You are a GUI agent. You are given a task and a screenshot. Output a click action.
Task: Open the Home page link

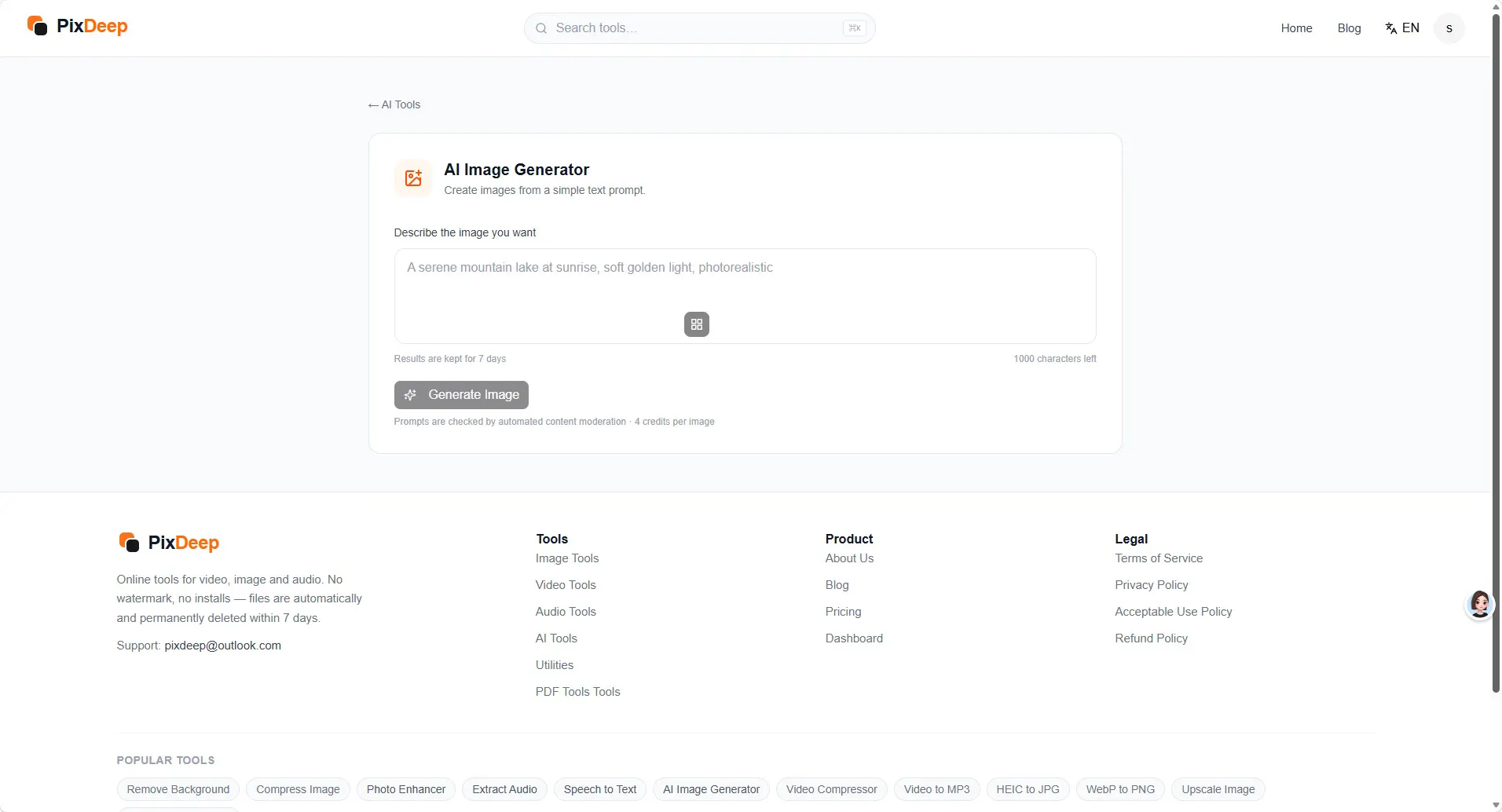coord(1296,28)
